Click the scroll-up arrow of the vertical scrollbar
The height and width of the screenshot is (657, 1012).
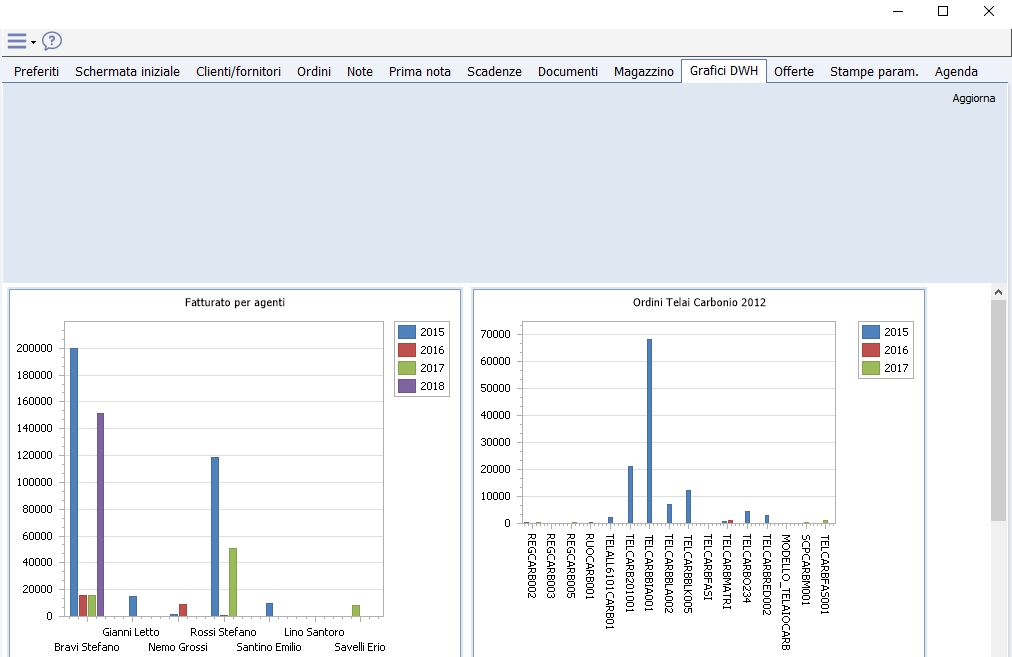[998, 291]
